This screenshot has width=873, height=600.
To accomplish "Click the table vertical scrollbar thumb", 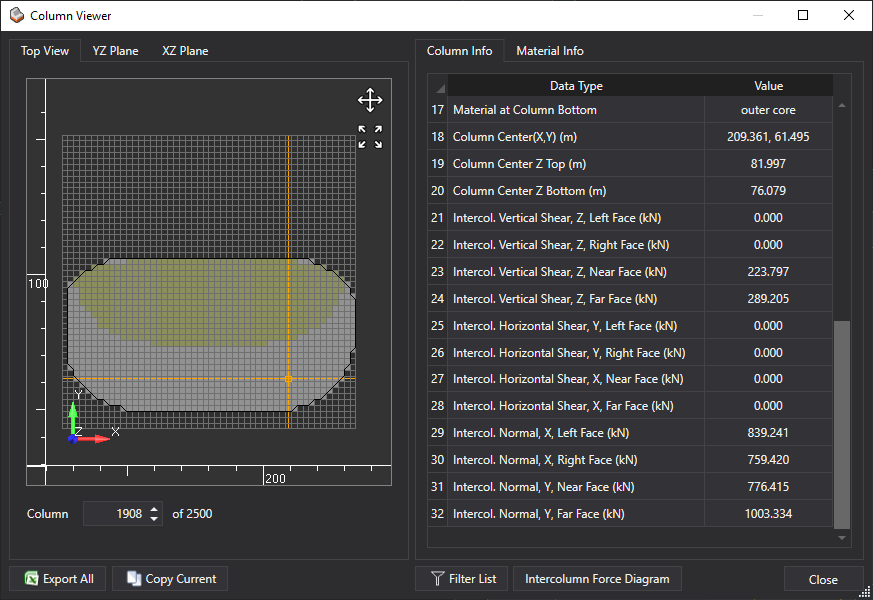I will pos(842,424).
